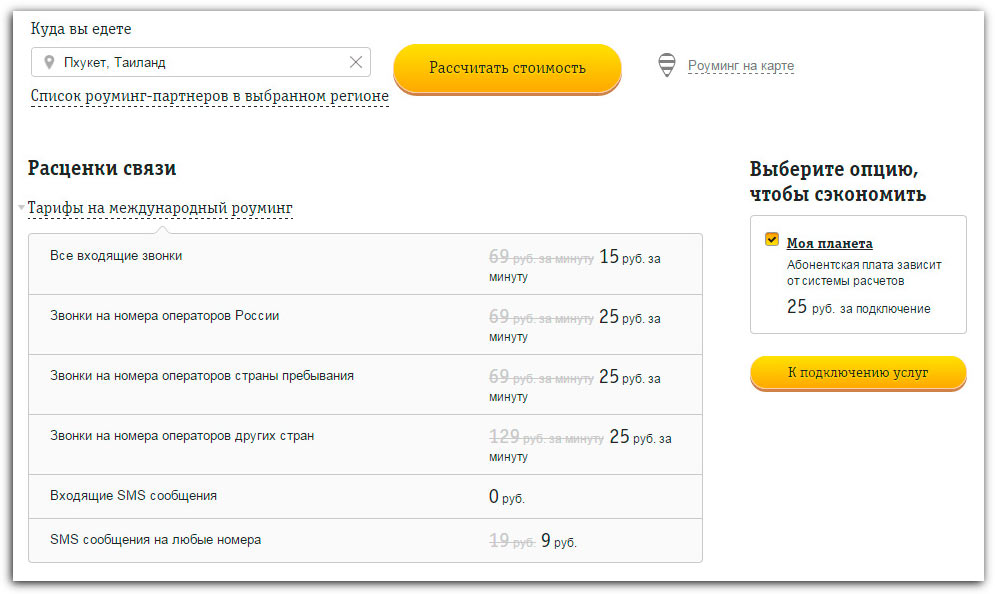Image resolution: width=995 pixels, height=594 pixels.
Task: Open Список роуминг-партнеров в выбранном регионе link
Action: (209, 96)
